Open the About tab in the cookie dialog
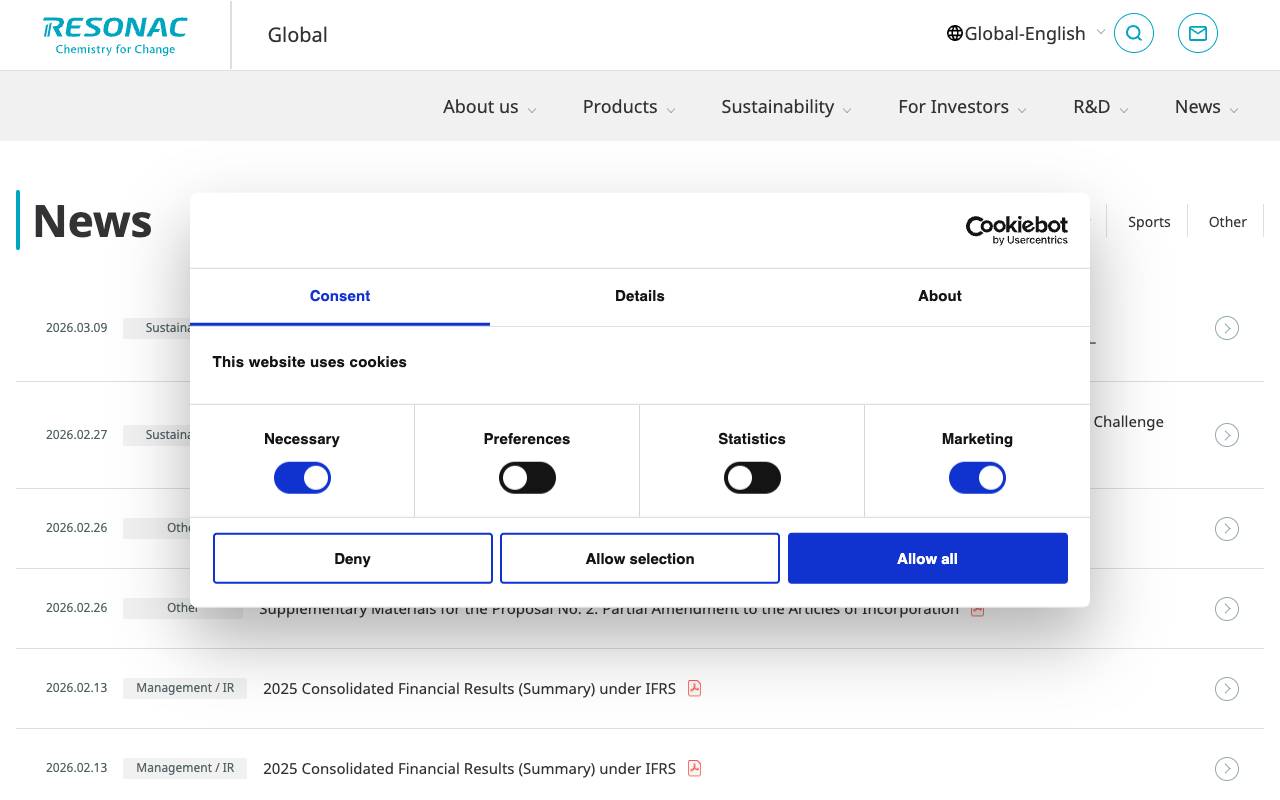The image size is (1280, 800). click(939, 296)
